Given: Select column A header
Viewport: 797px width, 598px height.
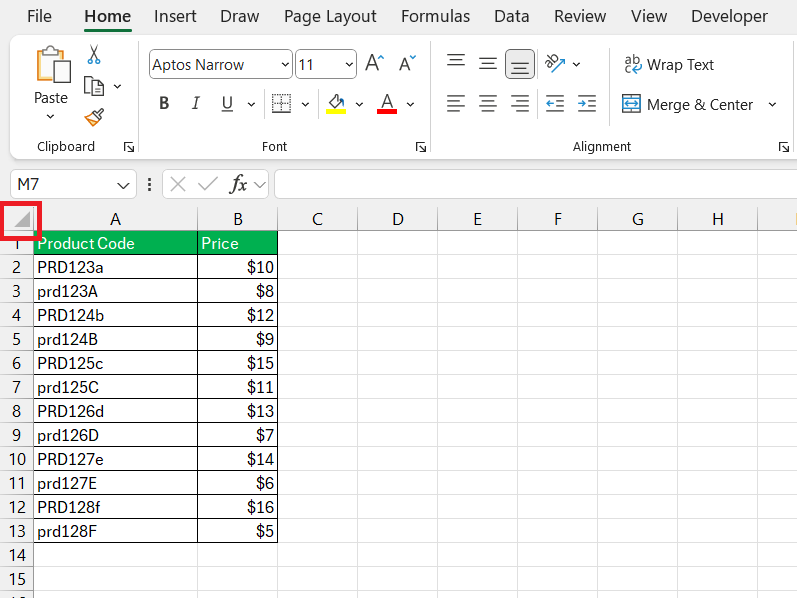Looking at the screenshot, I should pos(115,219).
